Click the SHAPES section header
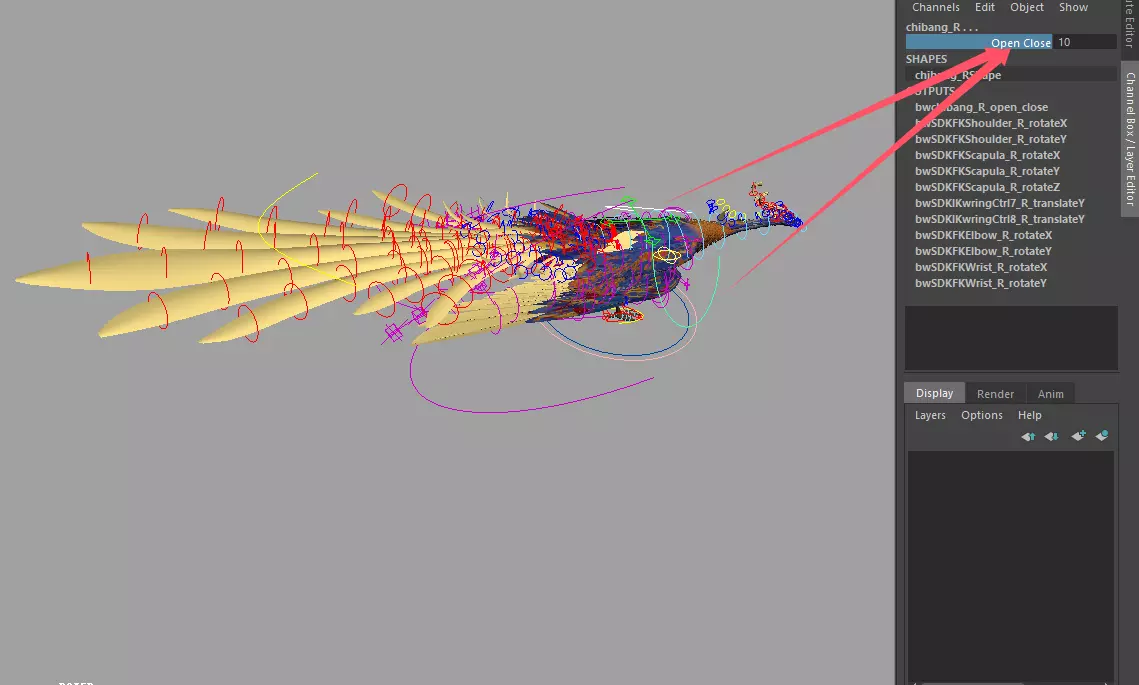The image size is (1139, 685). (x=926, y=59)
